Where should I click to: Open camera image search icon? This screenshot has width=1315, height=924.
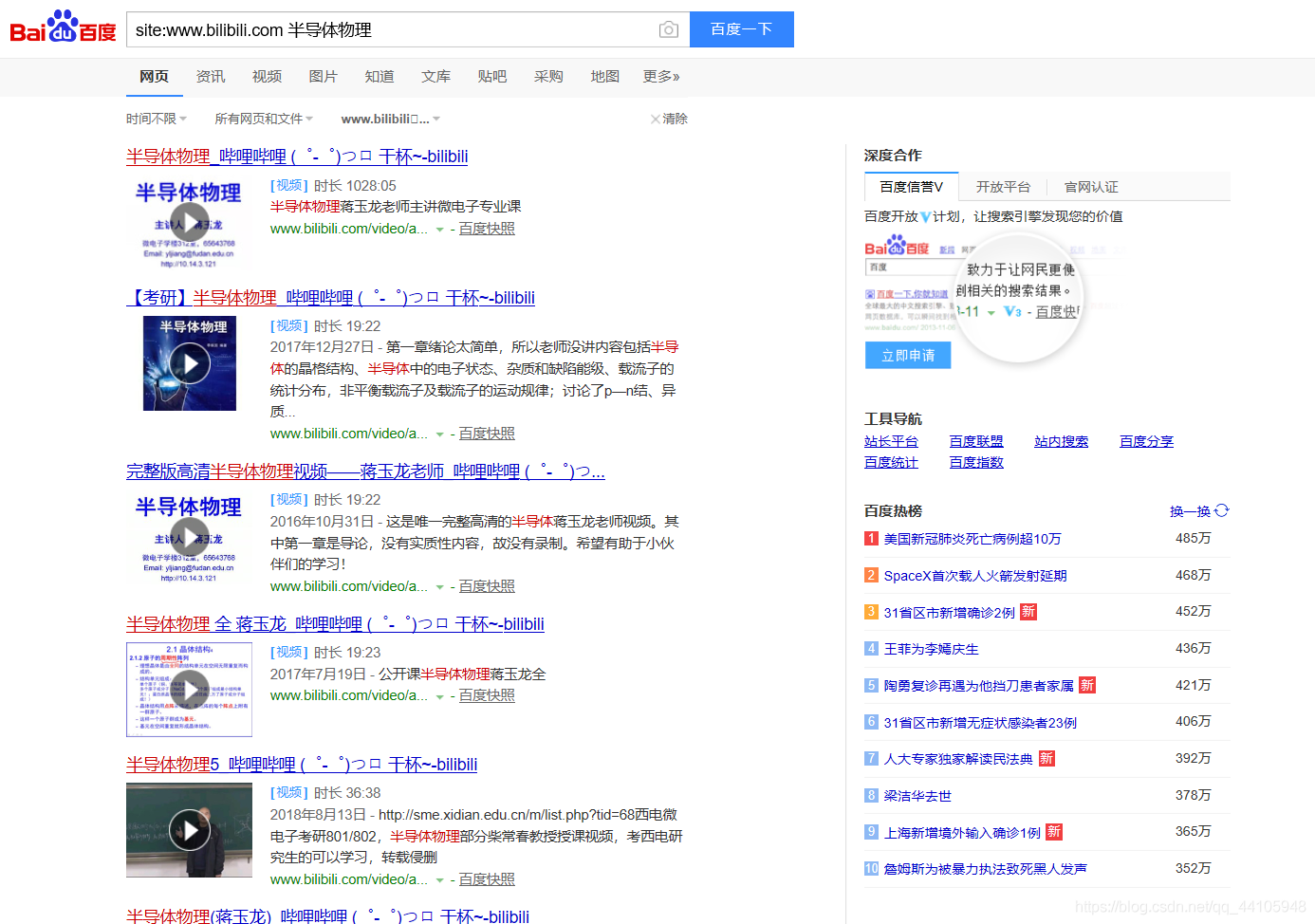669,29
